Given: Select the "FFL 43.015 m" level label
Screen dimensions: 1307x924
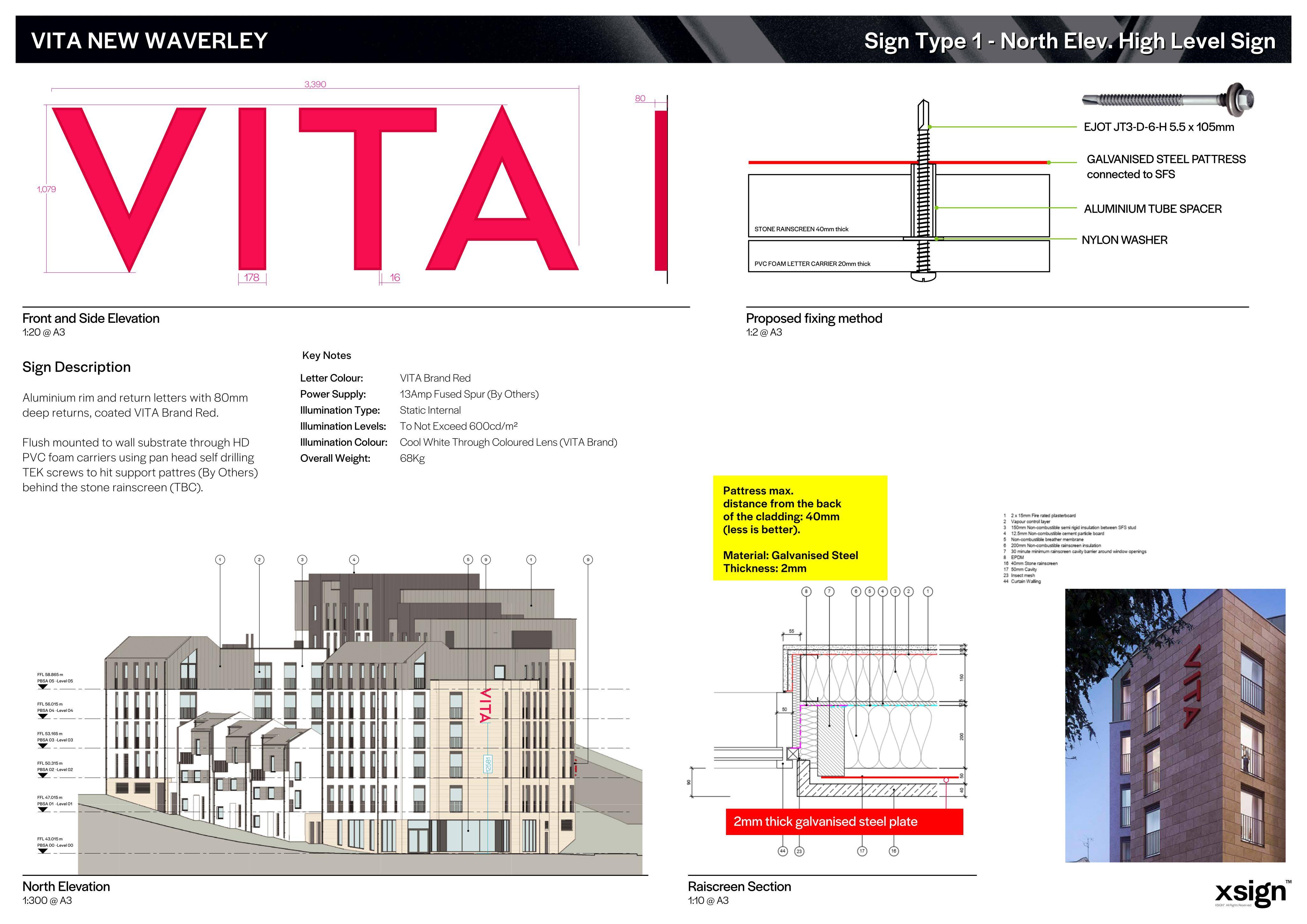Looking at the screenshot, I should [x=50, y=839].
